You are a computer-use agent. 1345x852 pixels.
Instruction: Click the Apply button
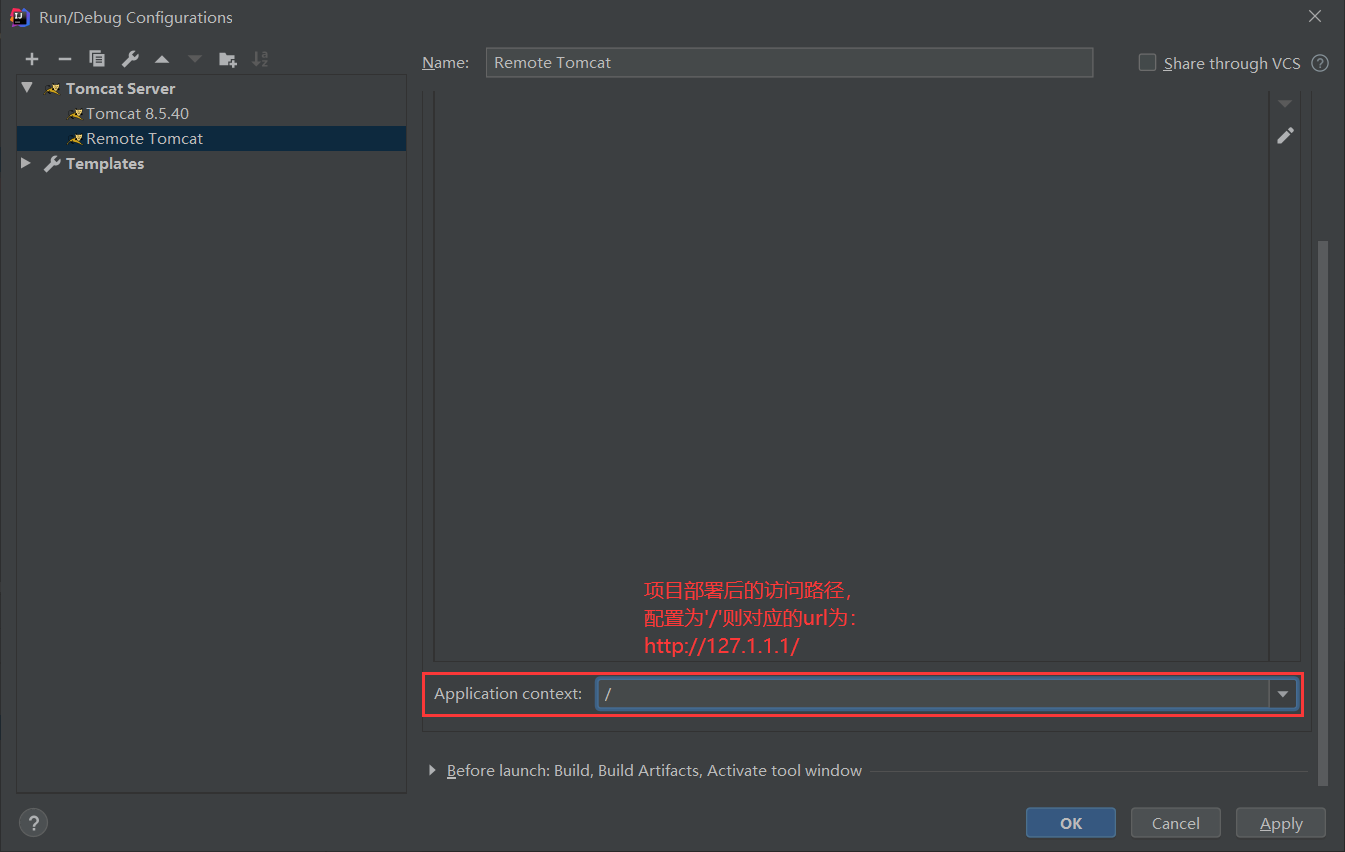point(1281,823)
